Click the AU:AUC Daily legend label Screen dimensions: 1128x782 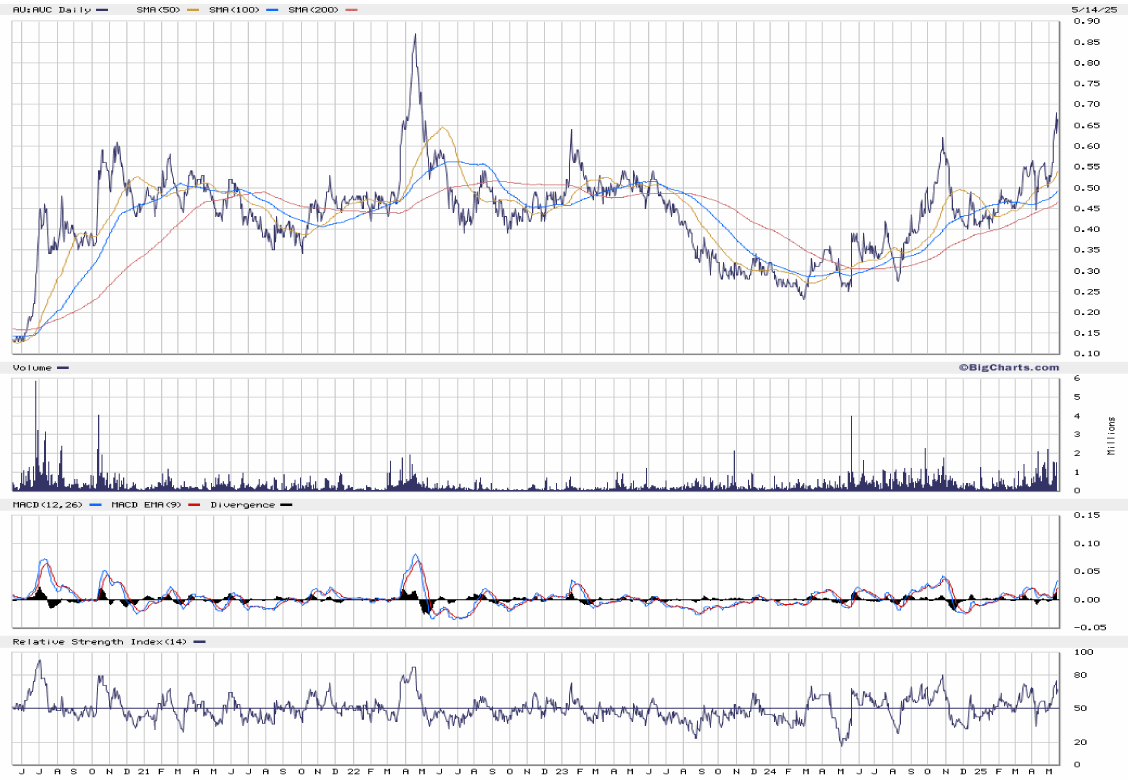[50, 10]
